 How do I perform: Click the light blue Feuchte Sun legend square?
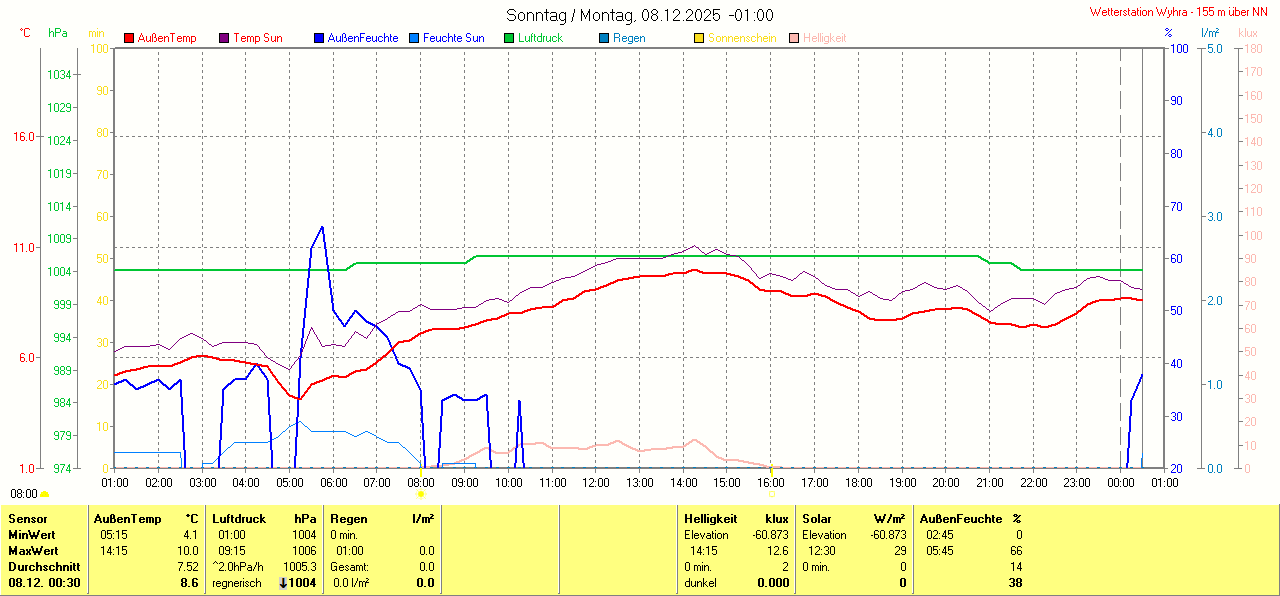414,38
